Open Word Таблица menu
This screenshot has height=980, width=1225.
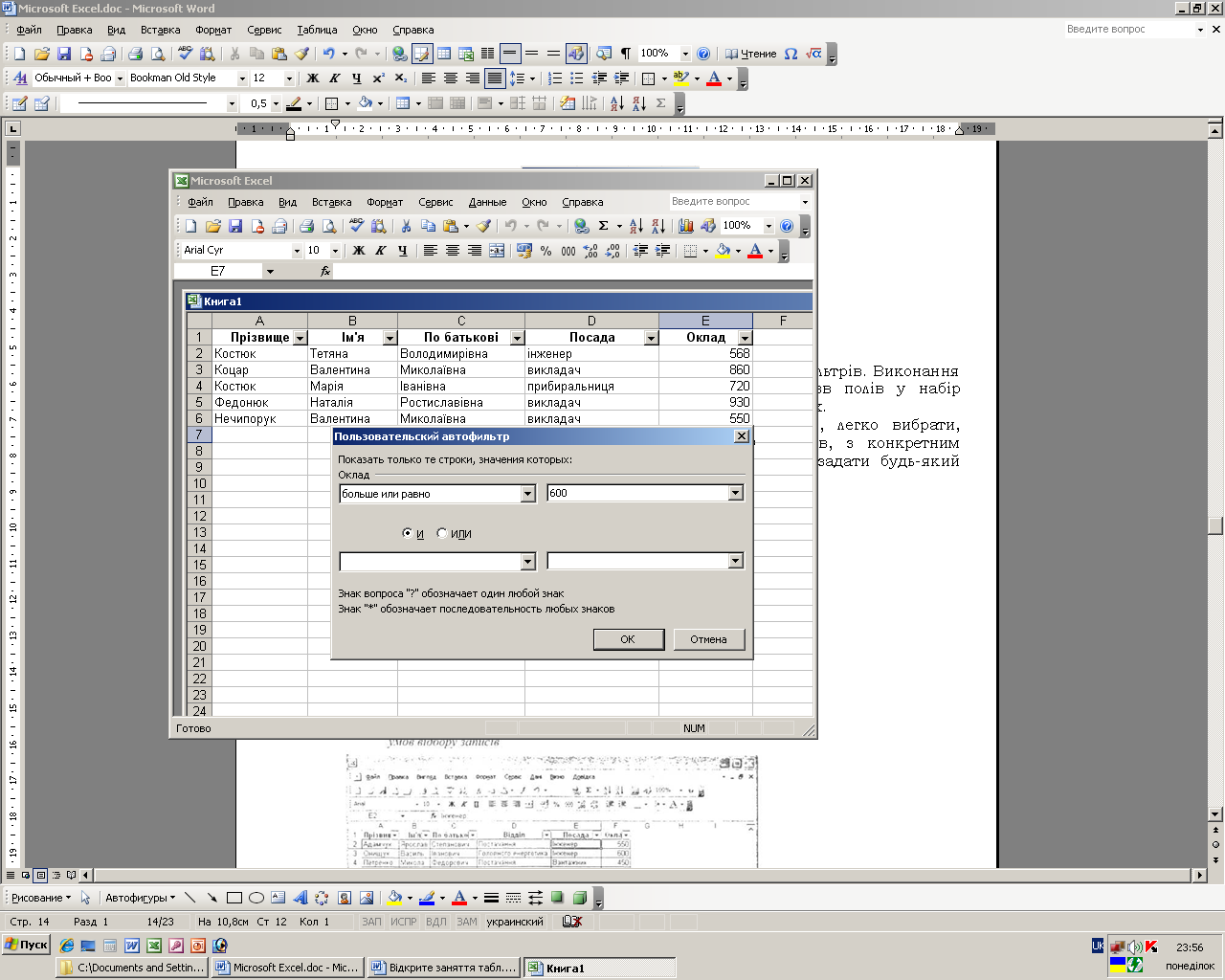[317, 30]
